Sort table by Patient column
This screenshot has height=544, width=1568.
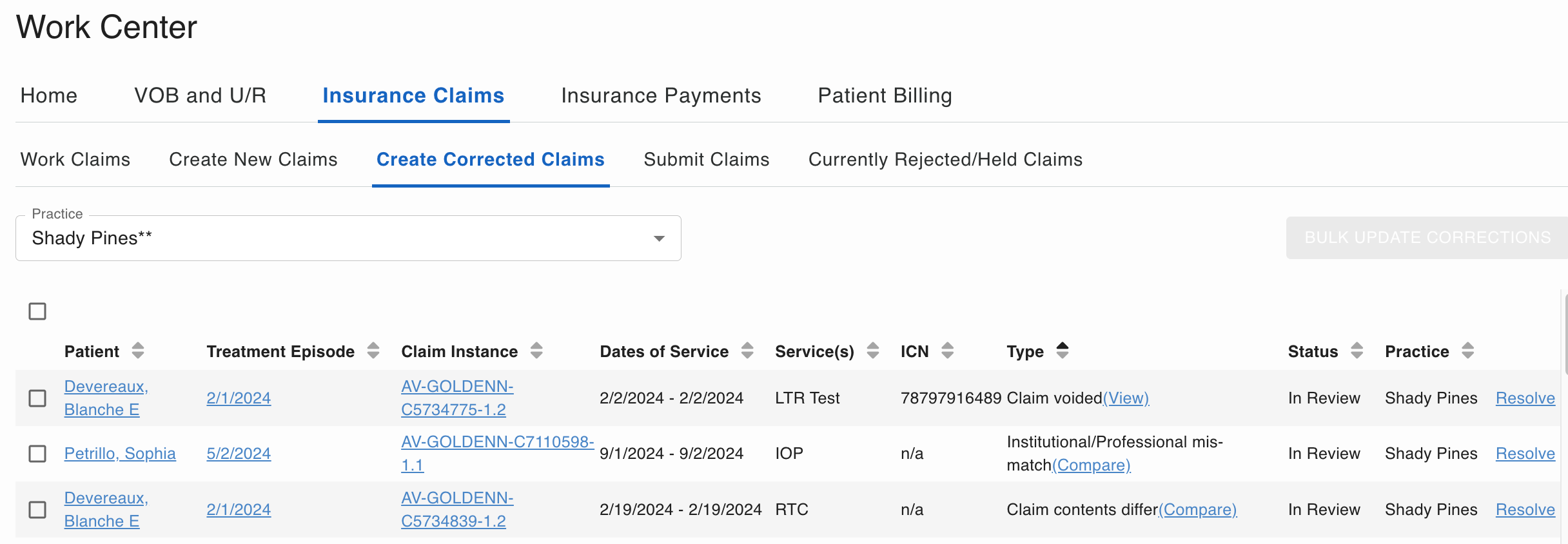[137, 351]
